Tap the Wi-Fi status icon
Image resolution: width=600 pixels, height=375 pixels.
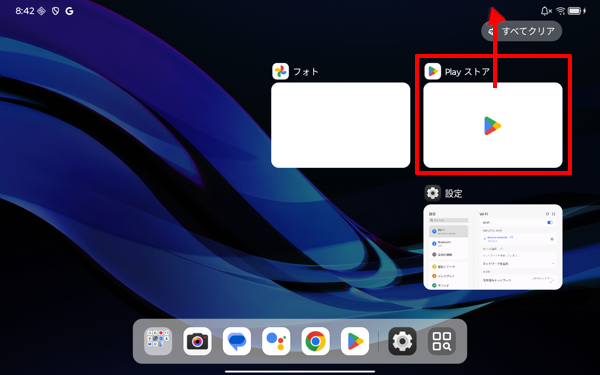[561, 11]
